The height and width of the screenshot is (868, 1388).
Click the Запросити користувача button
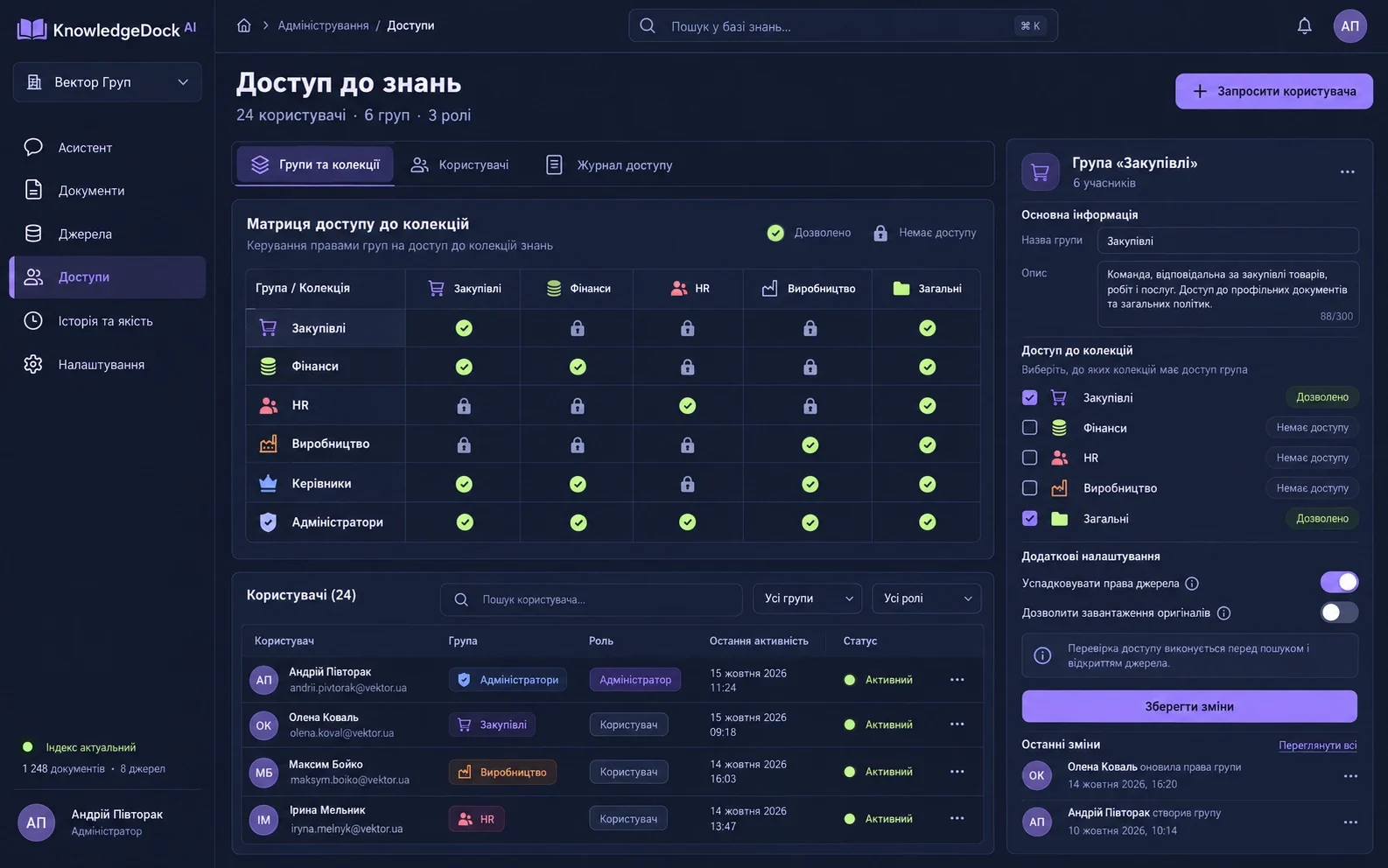click(x=1274, y=91)
